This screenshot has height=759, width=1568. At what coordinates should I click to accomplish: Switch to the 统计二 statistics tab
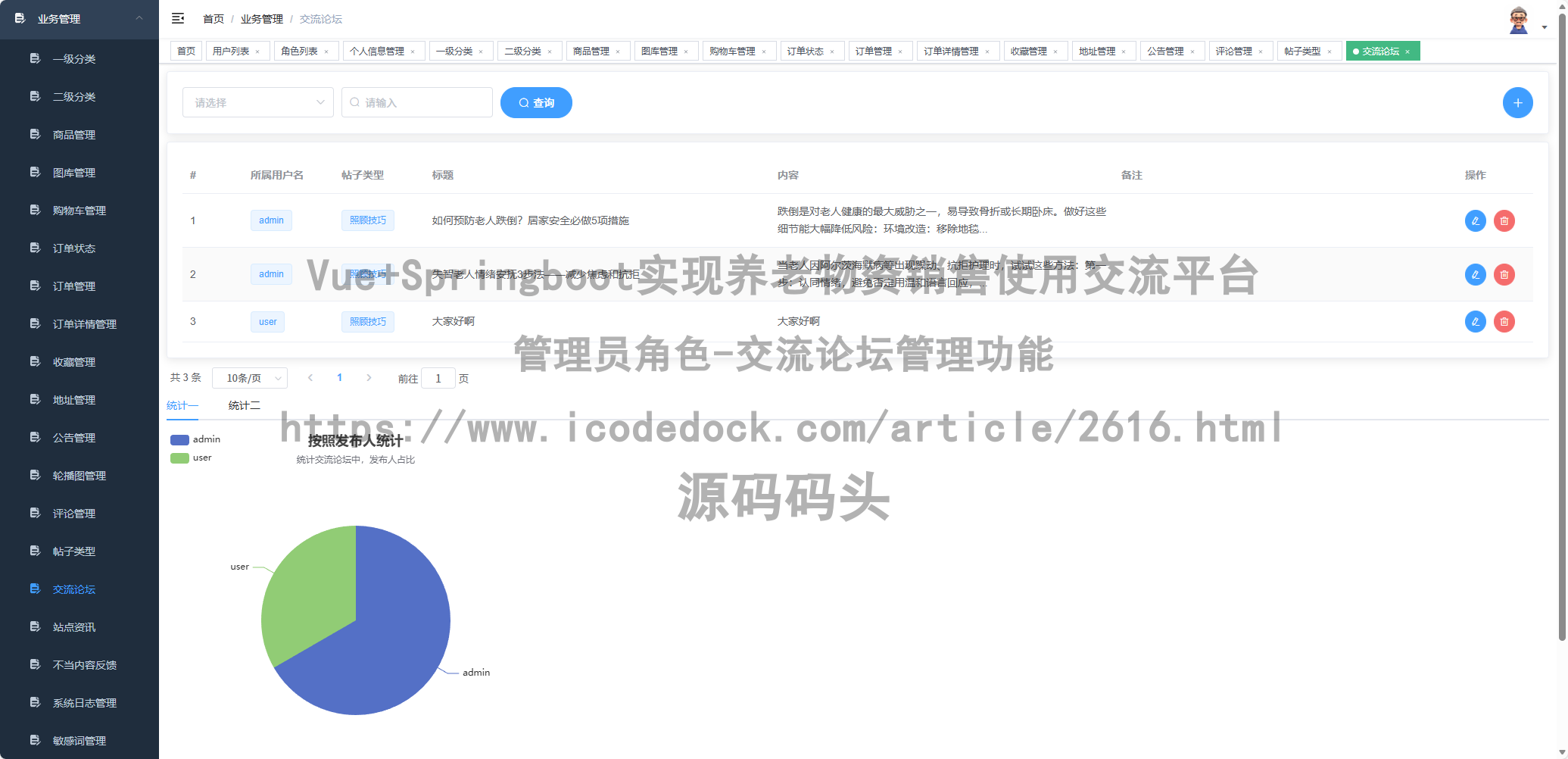point(243,405)
